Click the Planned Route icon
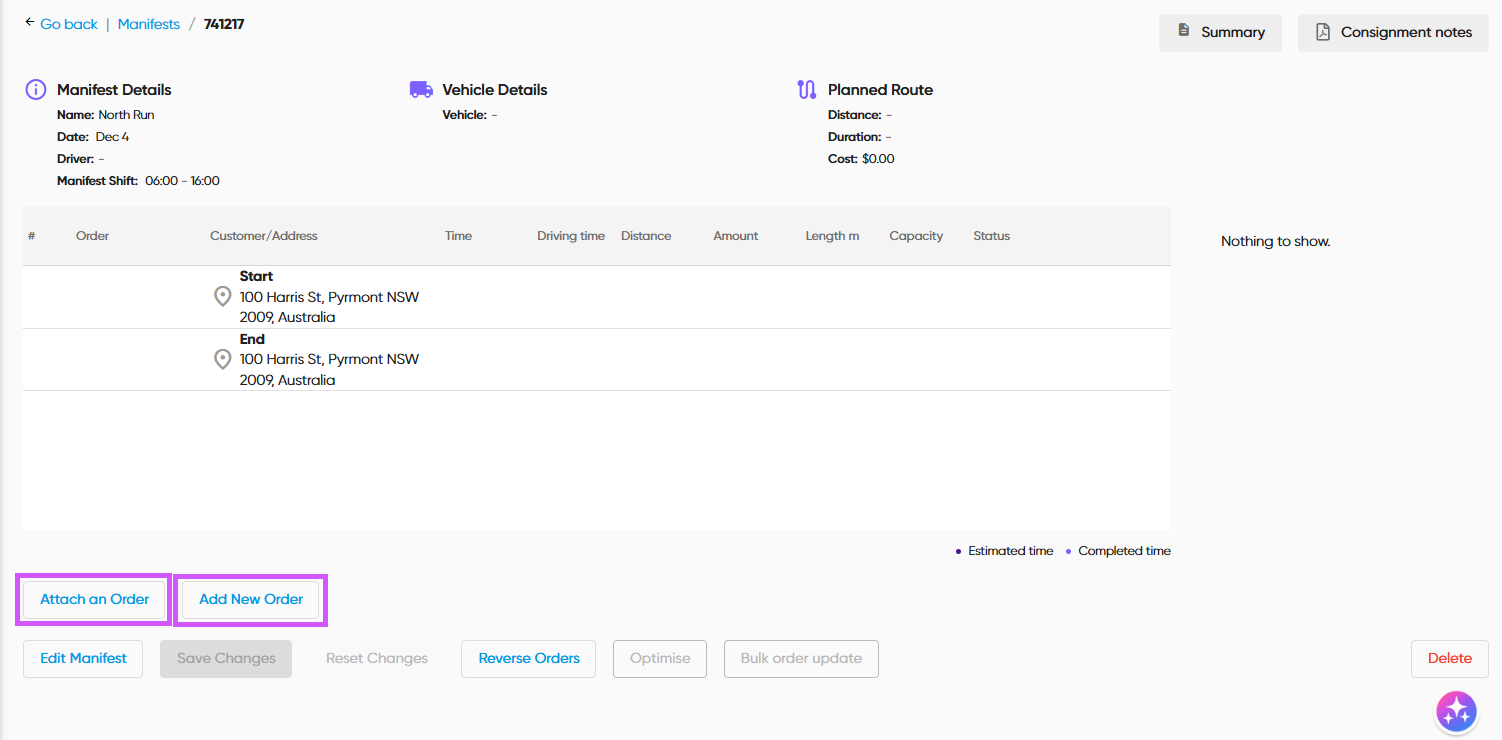The image size is (1502, 740). pyautogui.click(x=807, y=90)
